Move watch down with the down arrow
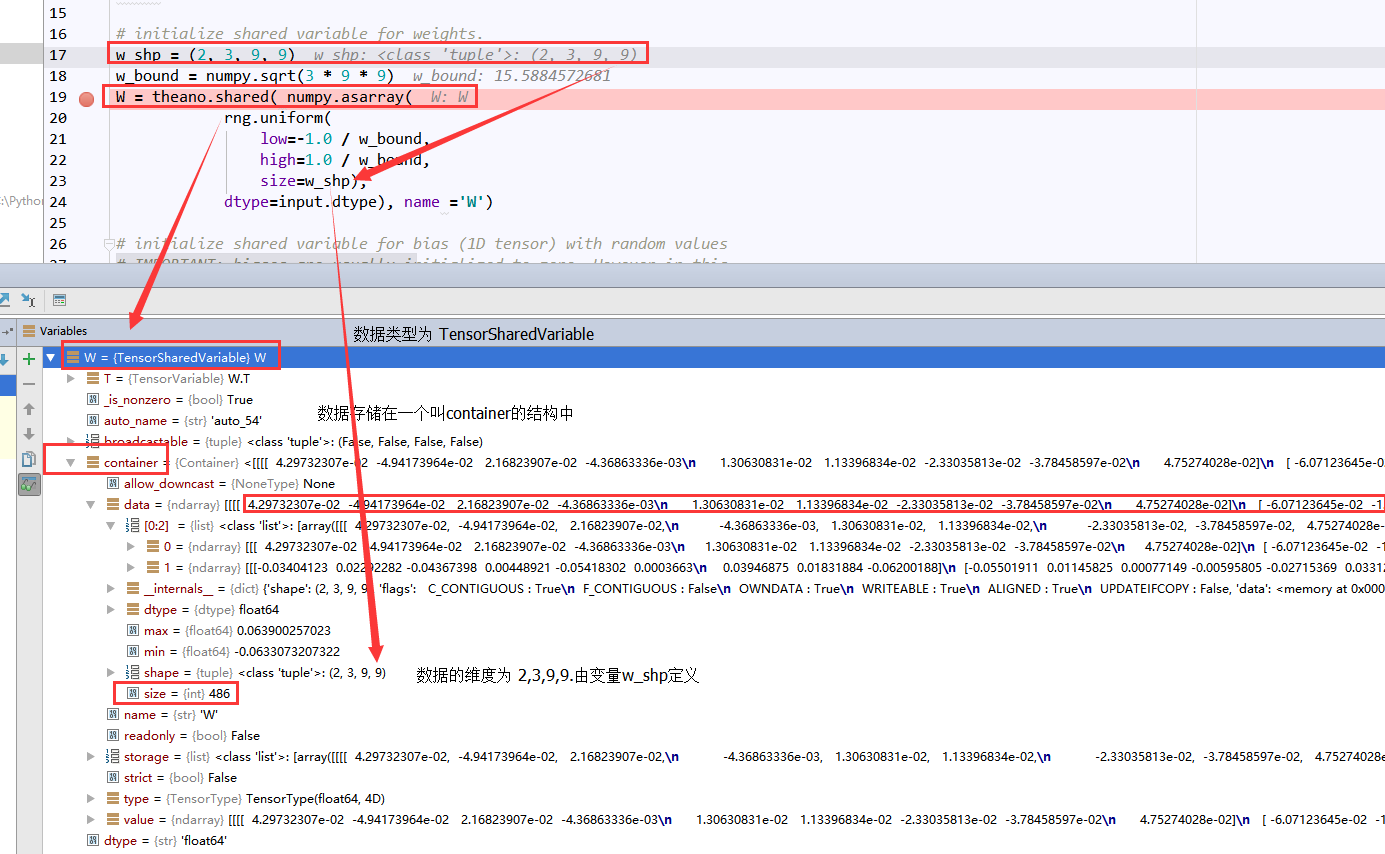 29,434
